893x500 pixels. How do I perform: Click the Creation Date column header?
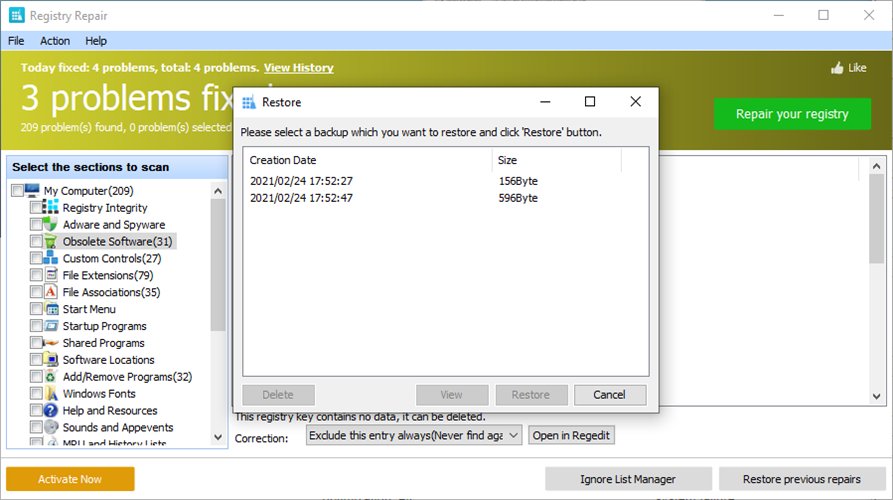pyautogui.click(x=367, y=160)
